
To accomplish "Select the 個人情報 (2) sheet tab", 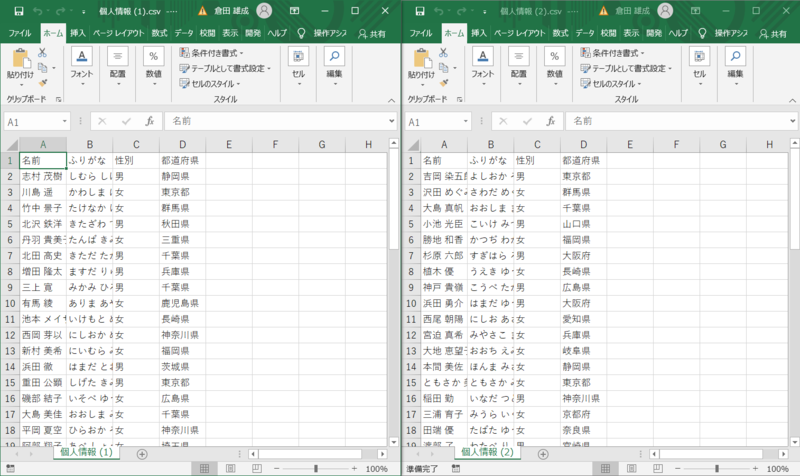I will click(487, 452).
